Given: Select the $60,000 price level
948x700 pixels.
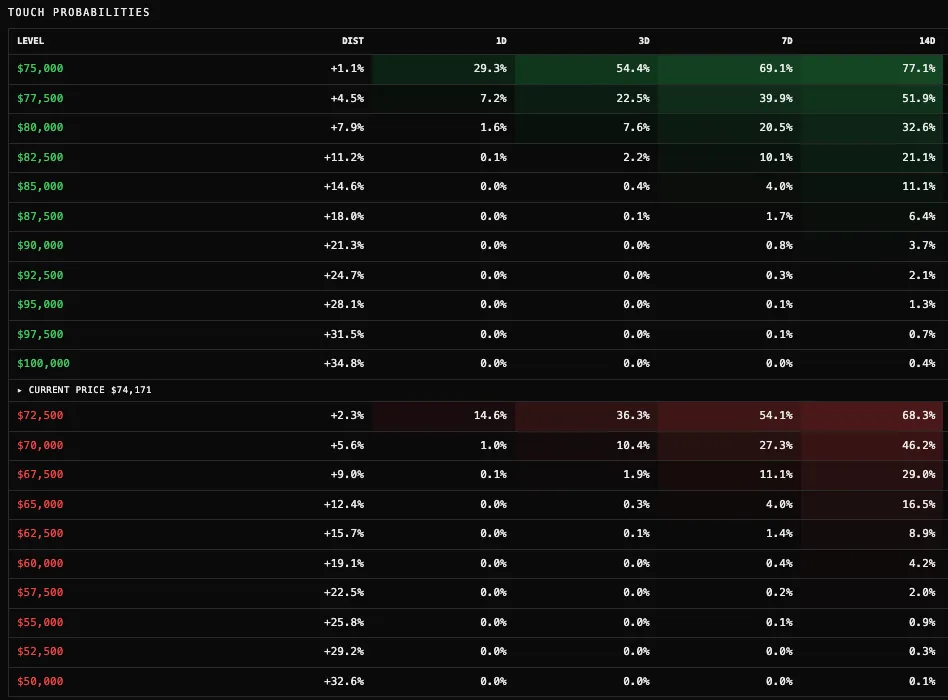Looking at the screenshot, I should point(40,563).
